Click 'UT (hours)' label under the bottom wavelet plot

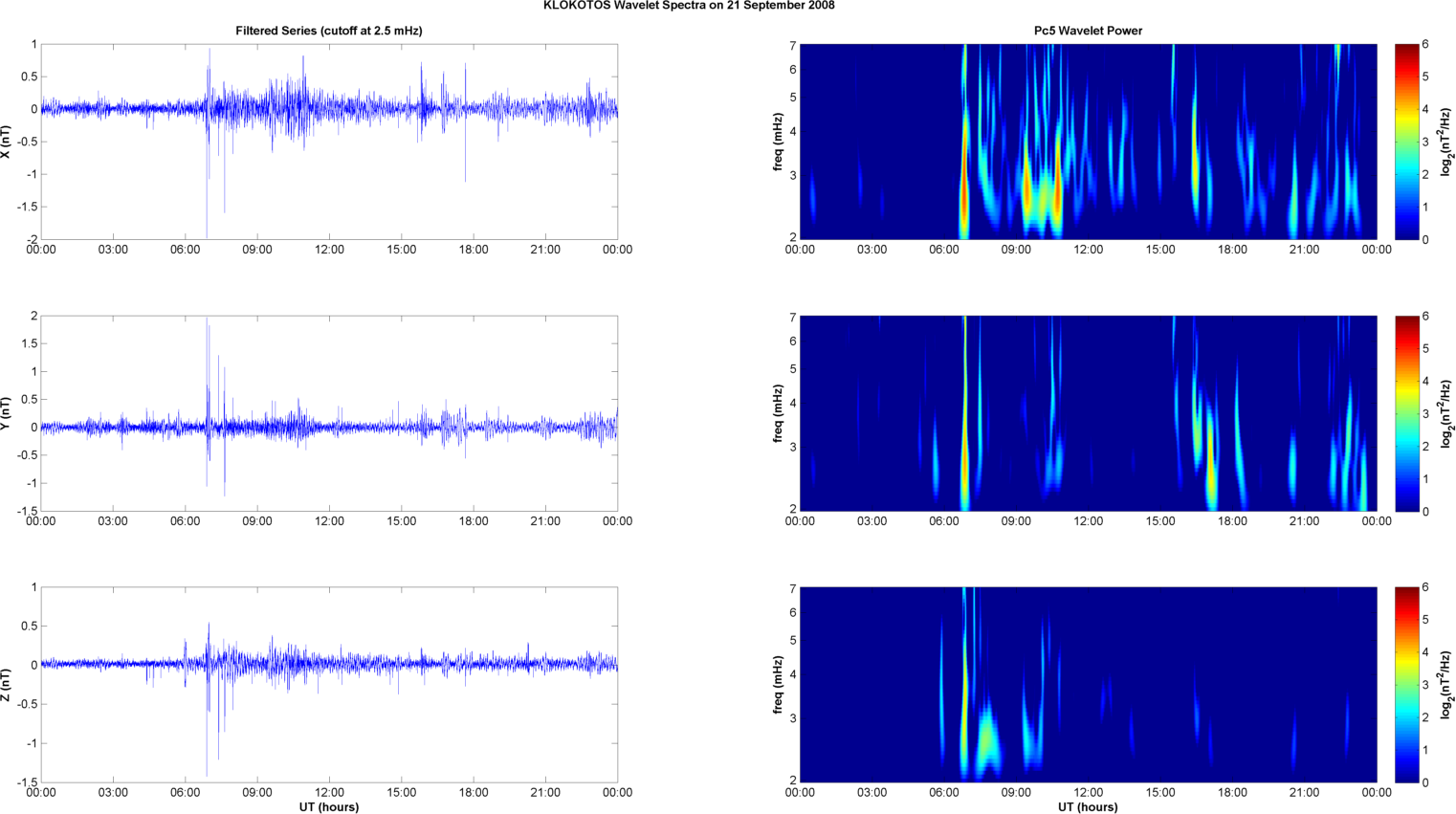1088,807
